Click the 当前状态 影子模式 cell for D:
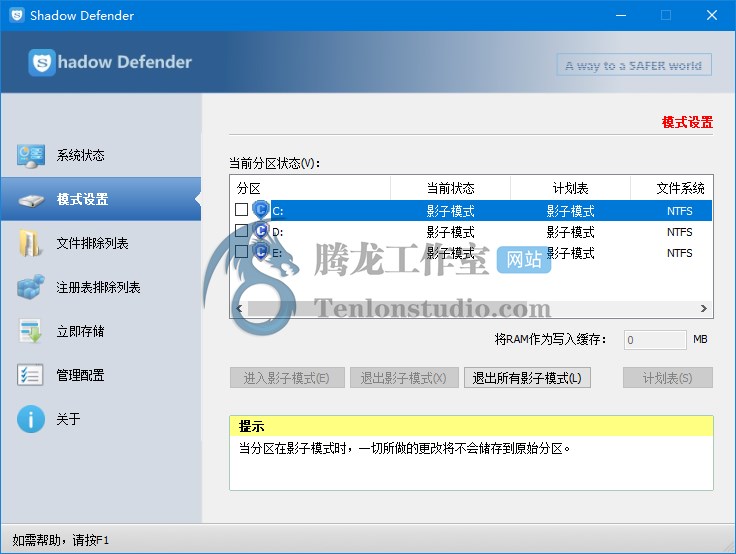 pyautogui.click(x=451, y=232)
